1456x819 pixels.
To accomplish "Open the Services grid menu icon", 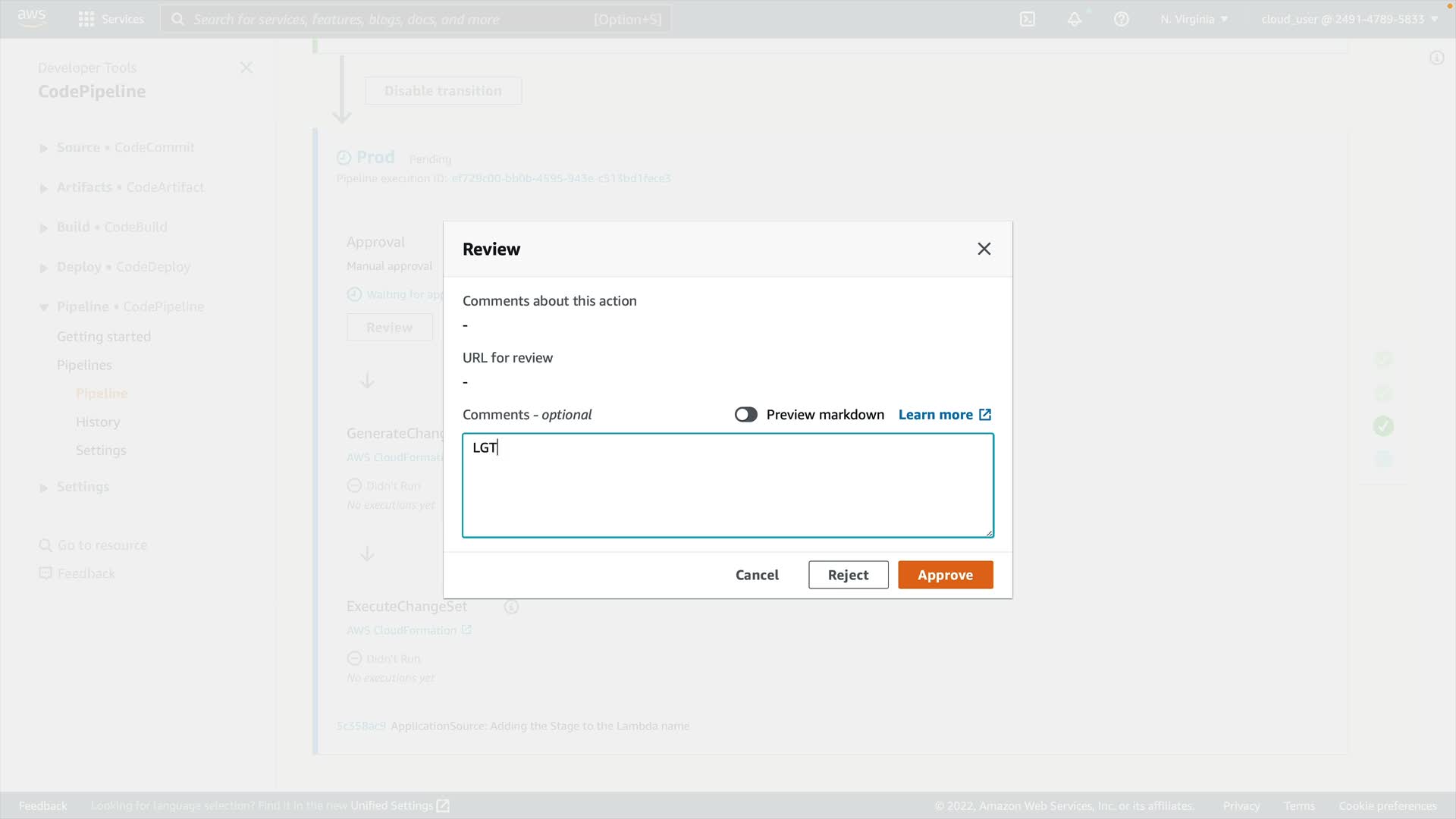I will [x=86, y=19].
